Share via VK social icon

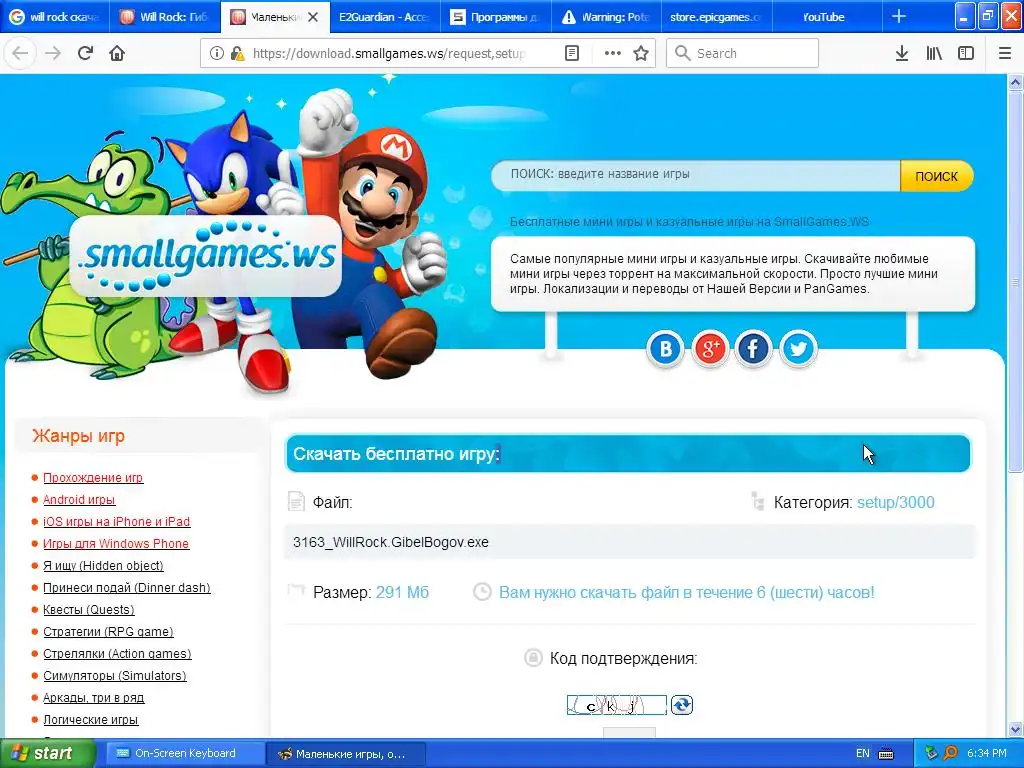click(665, 349)
